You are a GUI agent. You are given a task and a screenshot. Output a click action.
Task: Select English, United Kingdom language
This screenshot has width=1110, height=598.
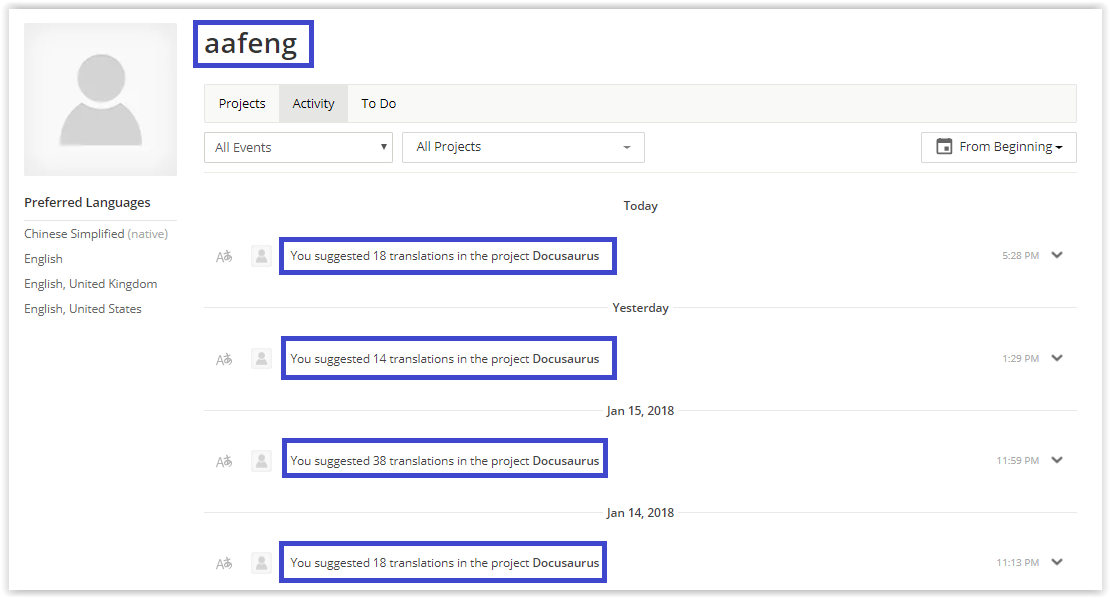point(91,284)
